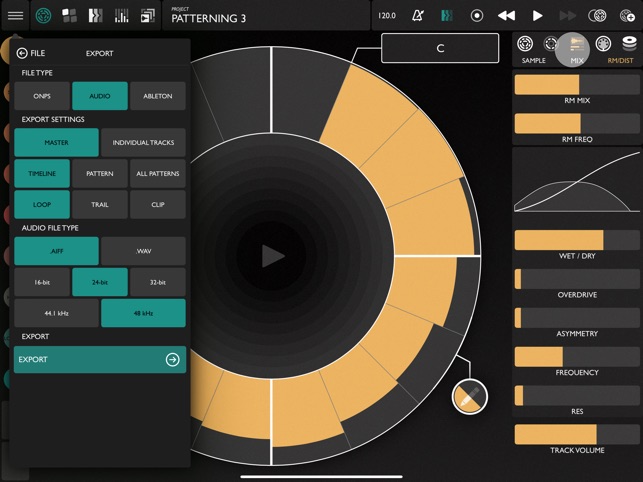Set sample rate to 48 kHz

coord(143,313)
